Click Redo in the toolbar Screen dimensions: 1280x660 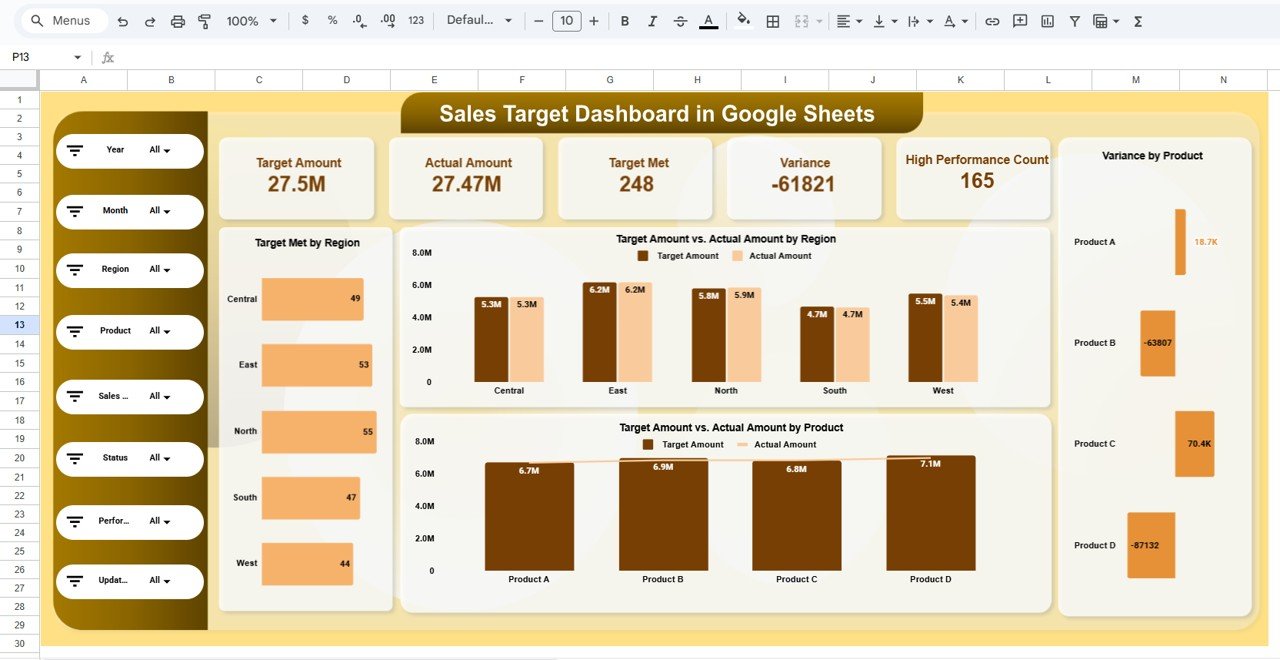(x=148, y=20)
